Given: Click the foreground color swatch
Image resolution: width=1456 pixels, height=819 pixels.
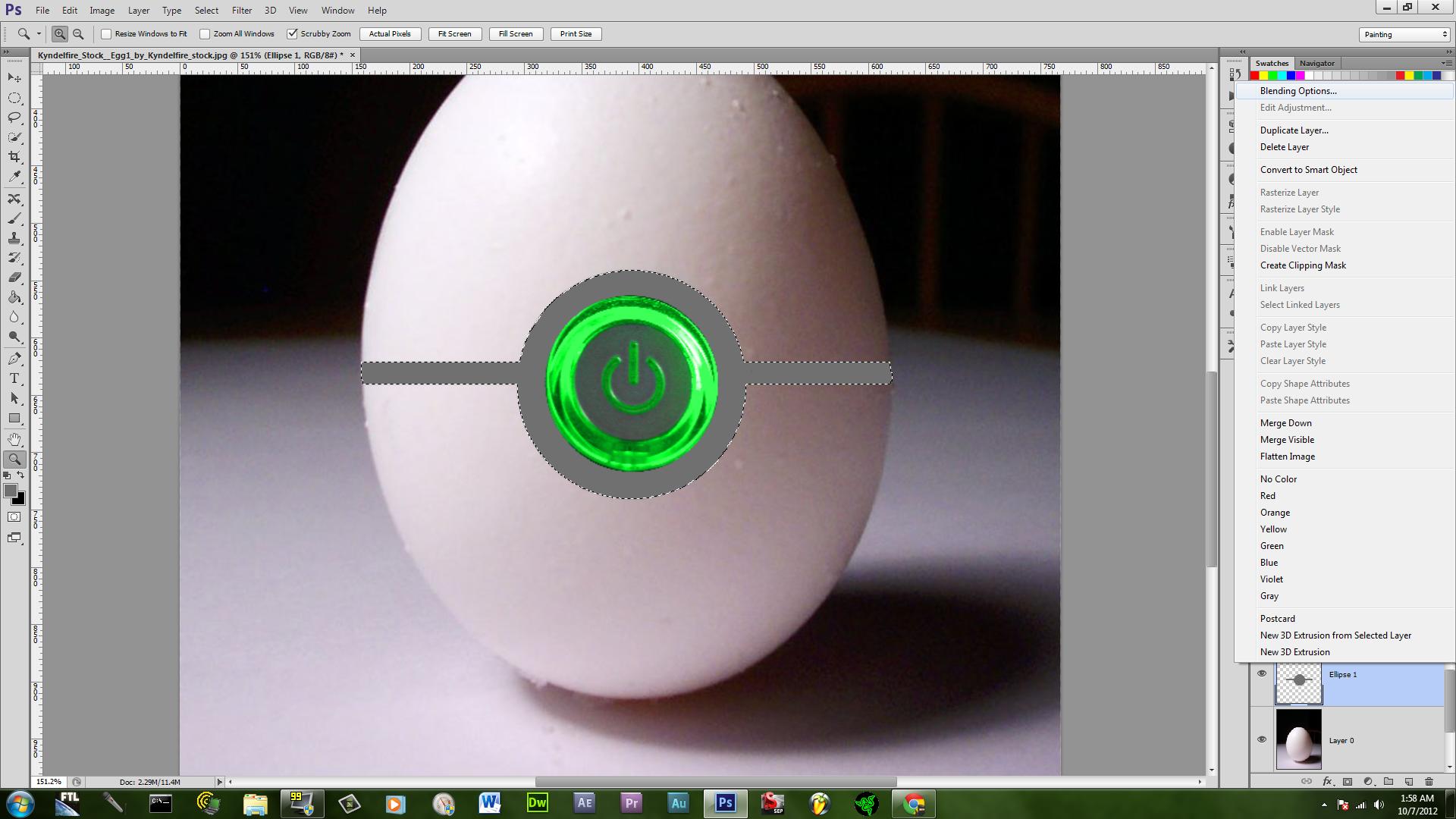Looking at the screenshot, I should pyautogui.click(x=10, y=491).
